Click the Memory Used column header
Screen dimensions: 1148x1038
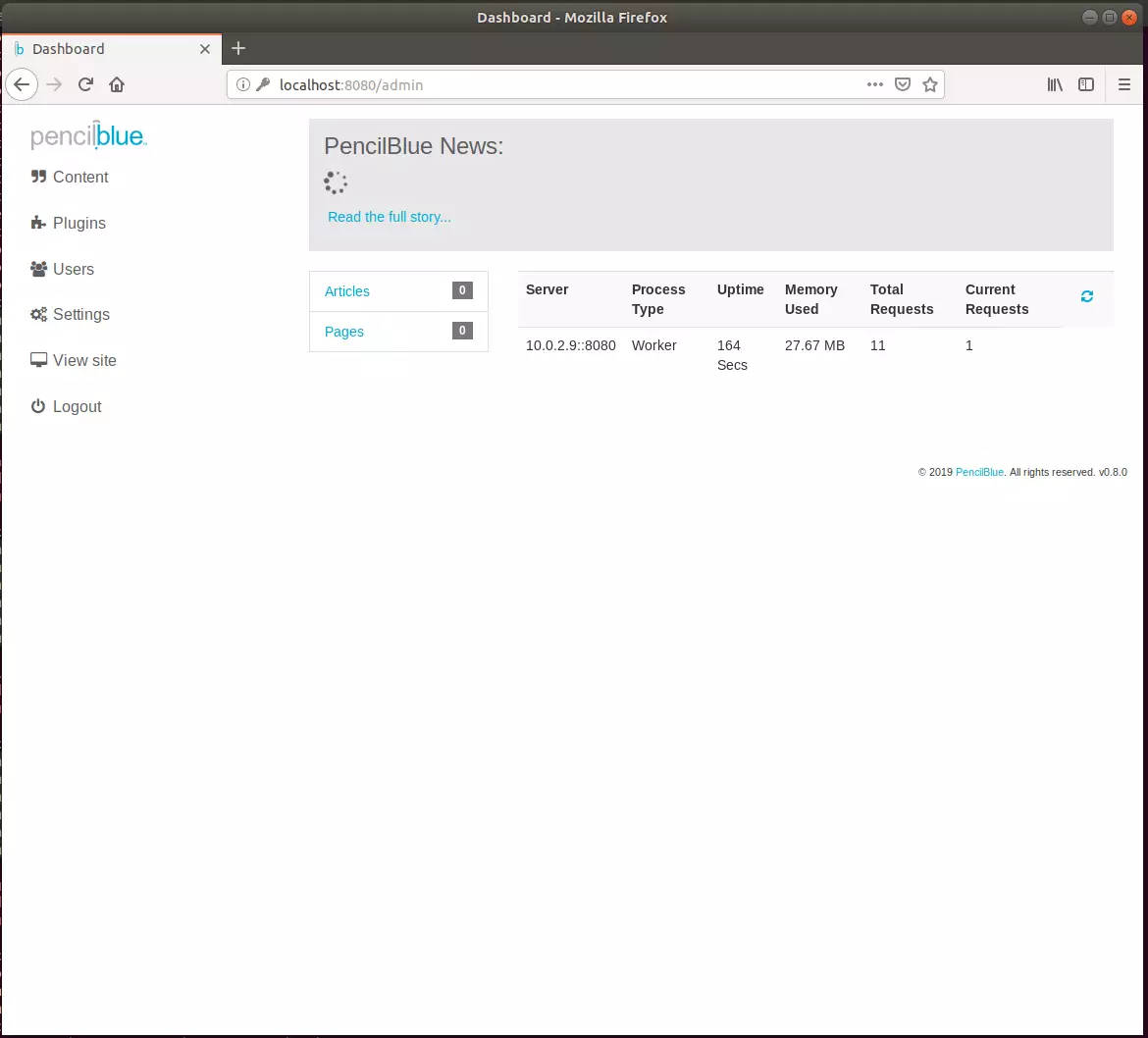811,299
